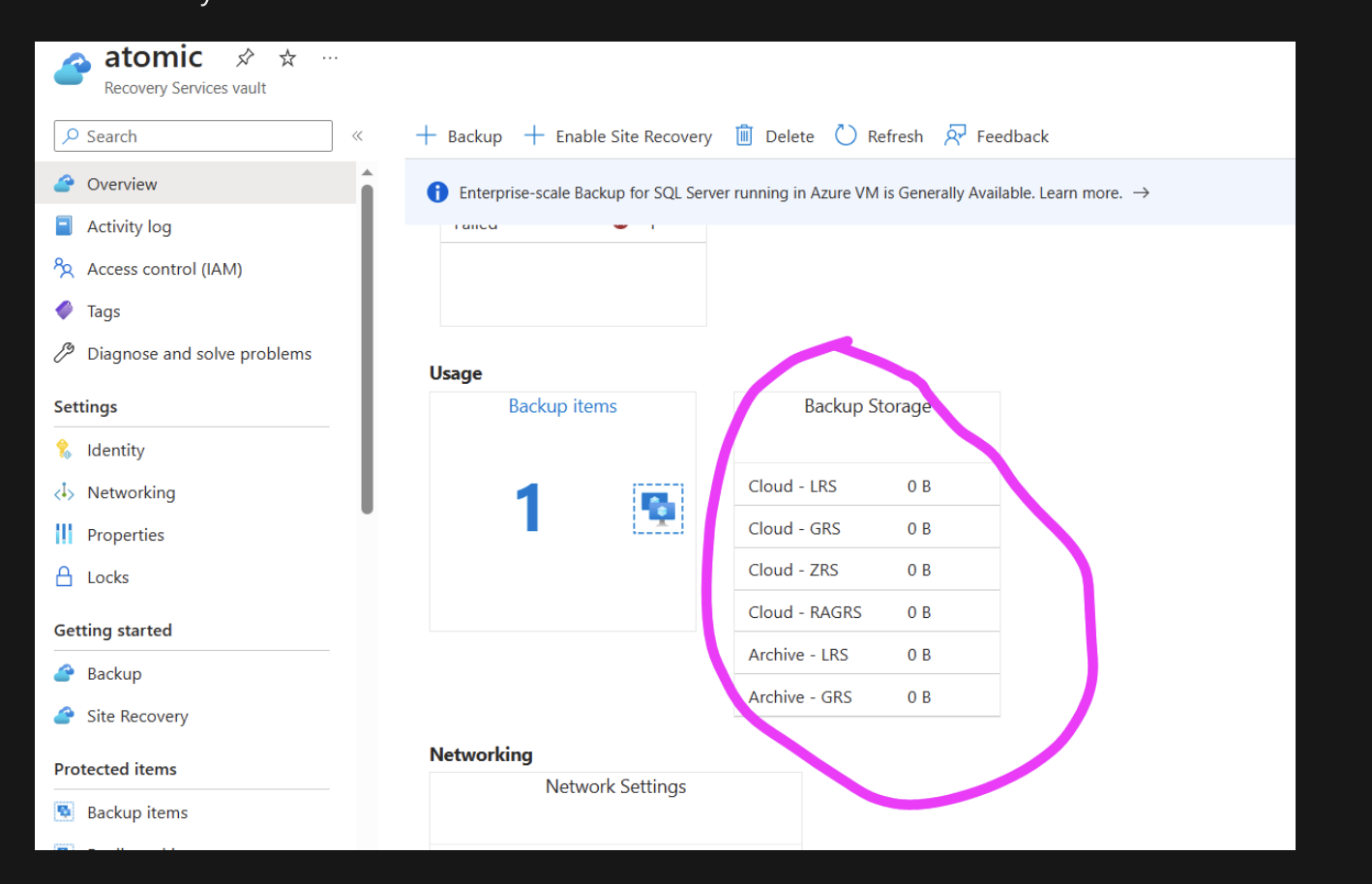
Task: Select the Cloud - LRS storage row
Action: click(867, 486)
